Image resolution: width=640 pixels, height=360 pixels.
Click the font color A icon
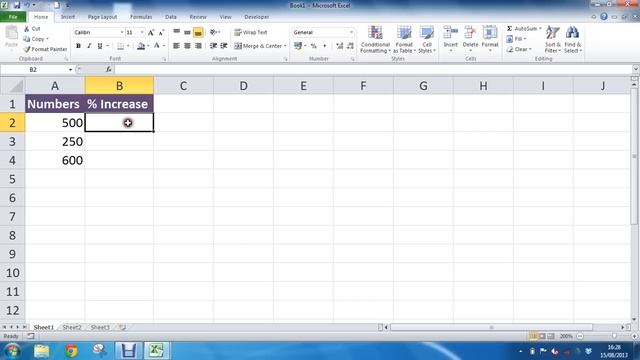[157, 46]
